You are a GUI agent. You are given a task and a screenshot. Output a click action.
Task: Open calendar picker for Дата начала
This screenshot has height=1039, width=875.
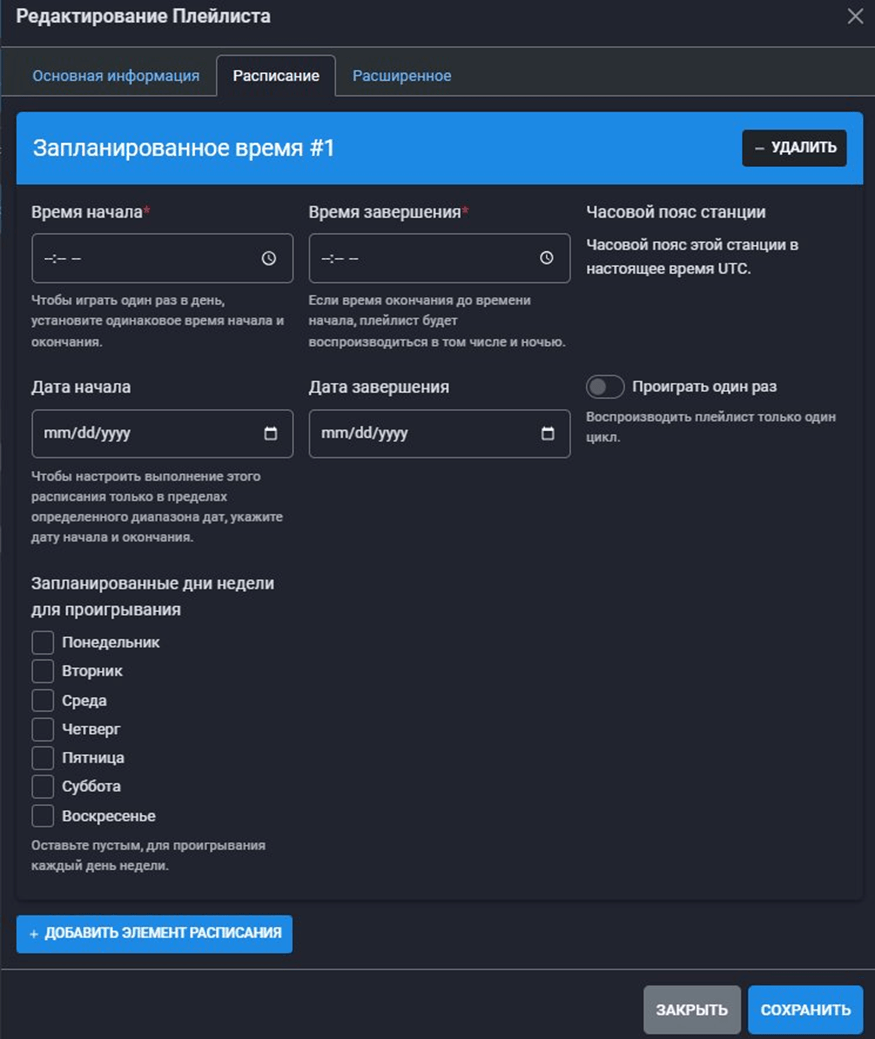click(270, 434)
